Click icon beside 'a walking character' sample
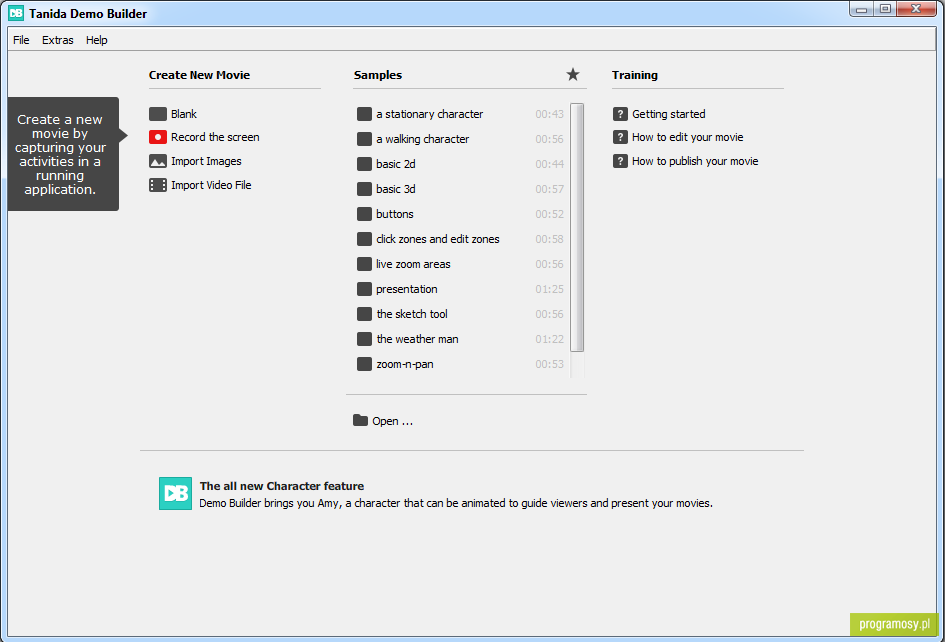945x642 pixels. [364, 139]
